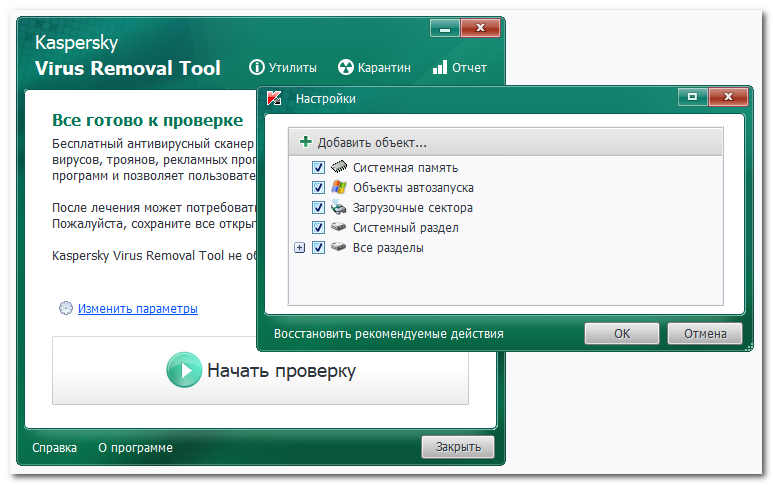
Task: Click the Windows flag icon for startup objects
Action: pyautogui.click(x=339, y=187)
